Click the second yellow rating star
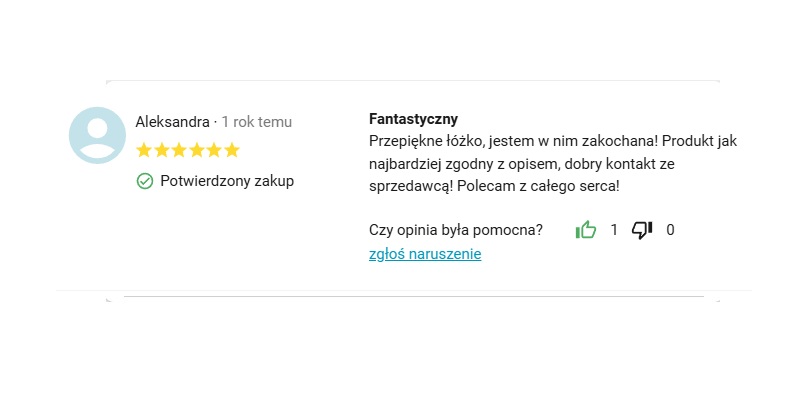This screenshot has width=800, height=400. pyautogui.click(x=162, y=151)
